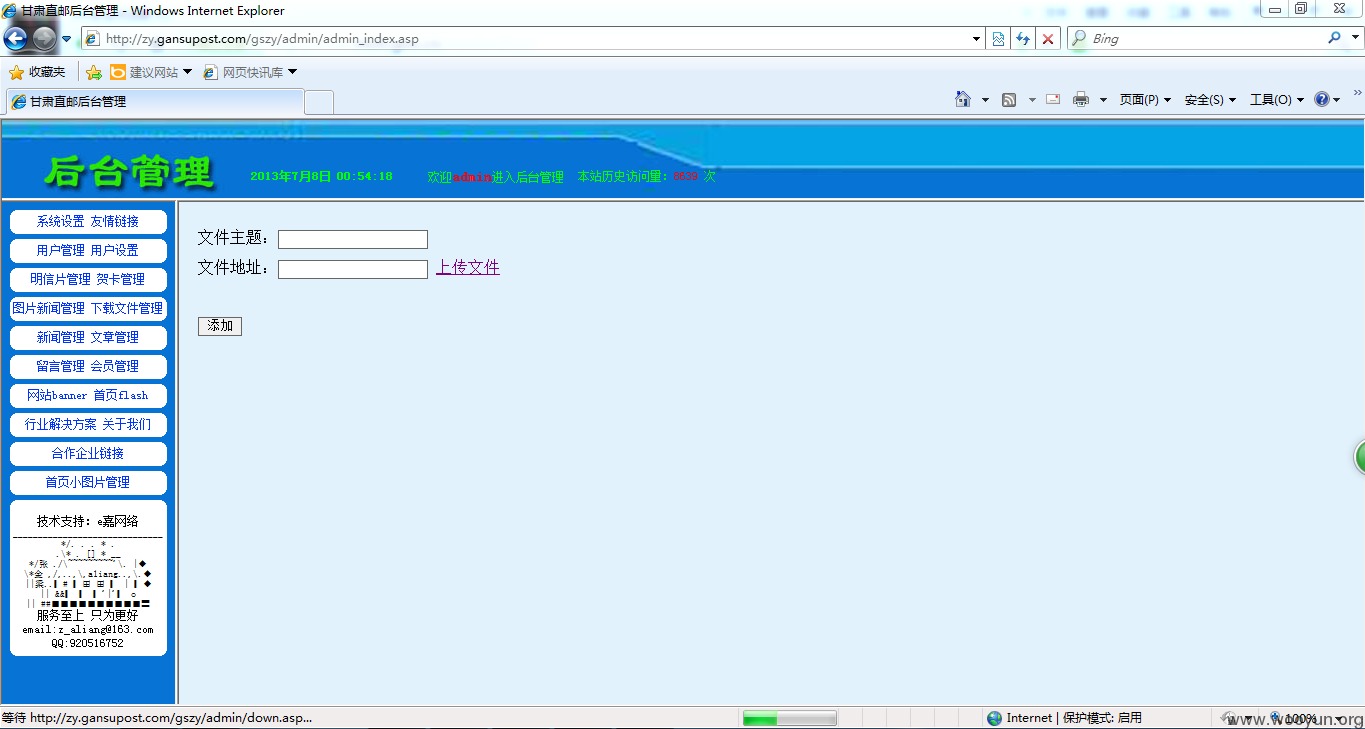
Task: Click the 上传文件 upload link
Action: click(x=468, y=268)
